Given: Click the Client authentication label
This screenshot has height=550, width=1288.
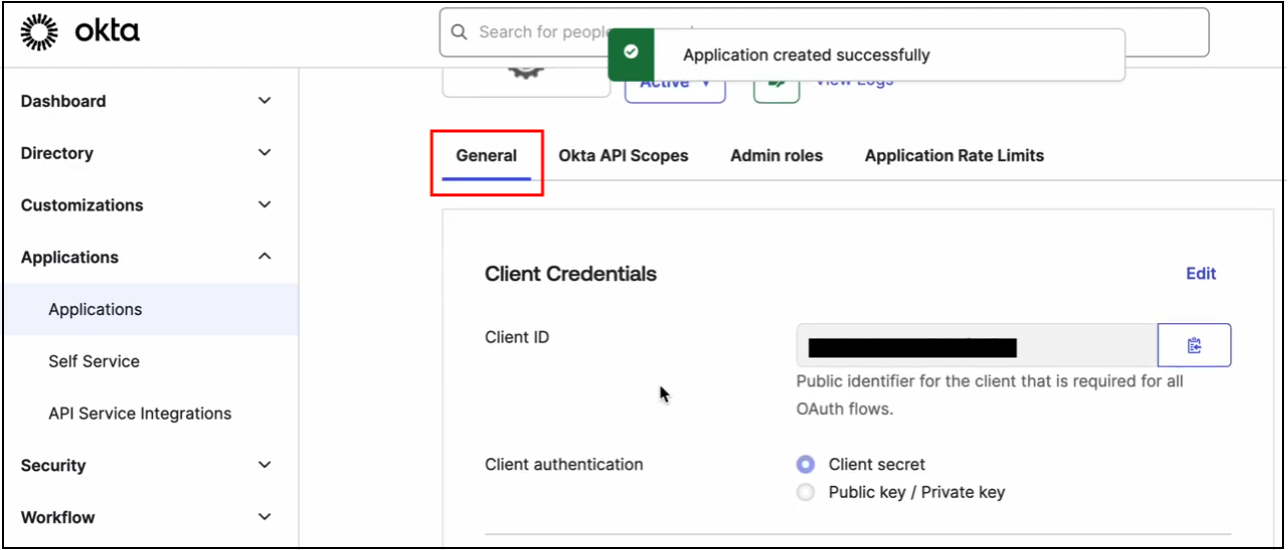Looking at the screenshot, I should (x=564, y=464).
